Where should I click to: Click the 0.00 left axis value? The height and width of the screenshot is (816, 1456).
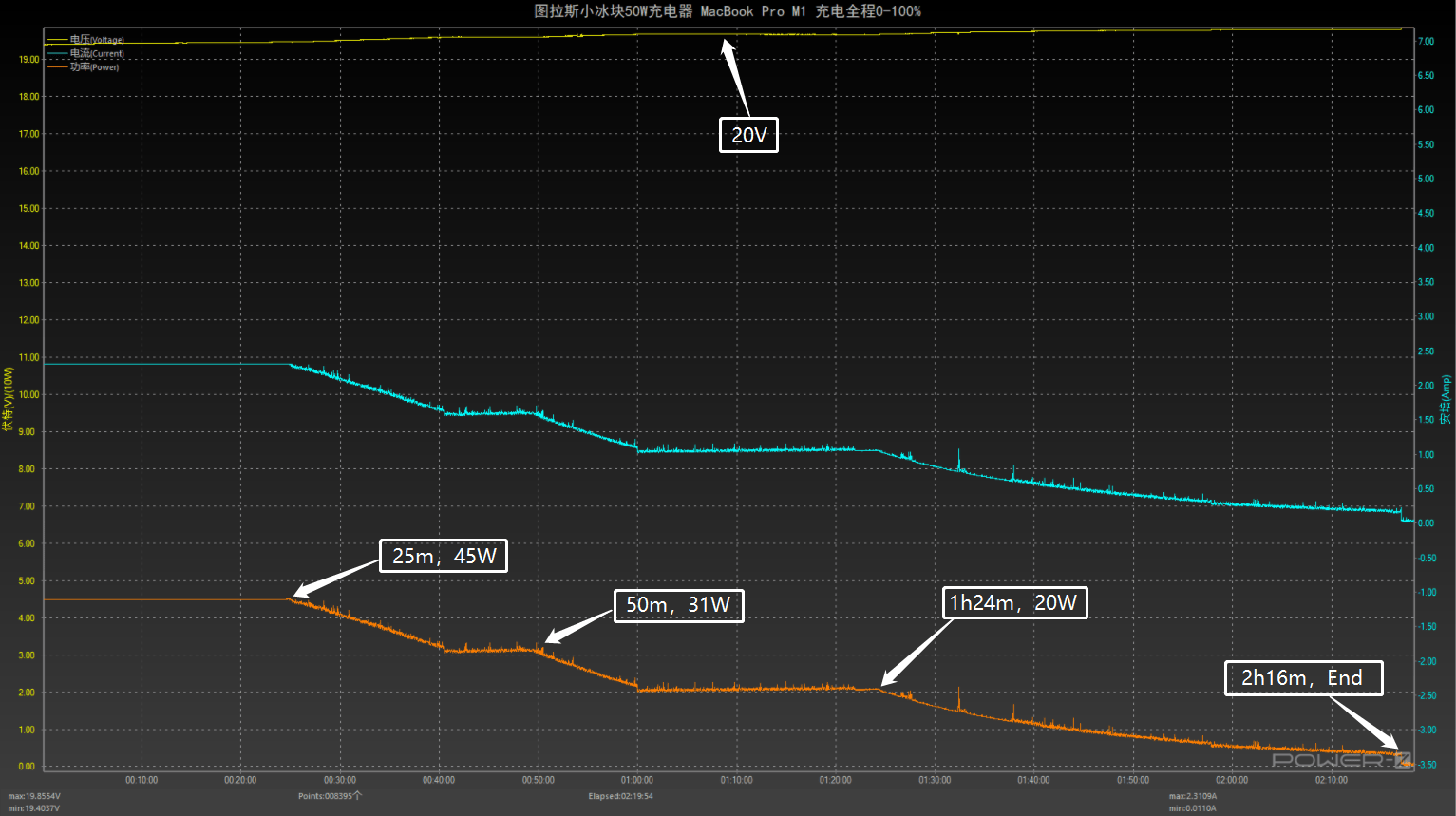pos(27,766)
